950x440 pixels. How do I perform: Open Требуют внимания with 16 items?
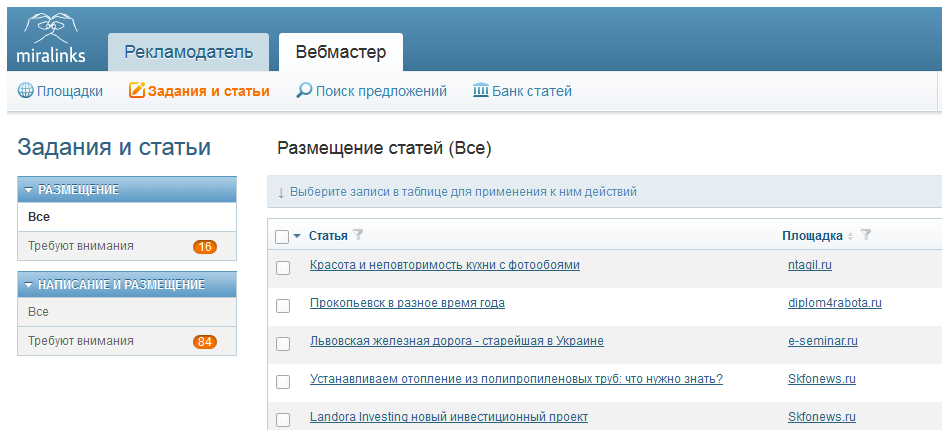[x=127, y=246]
